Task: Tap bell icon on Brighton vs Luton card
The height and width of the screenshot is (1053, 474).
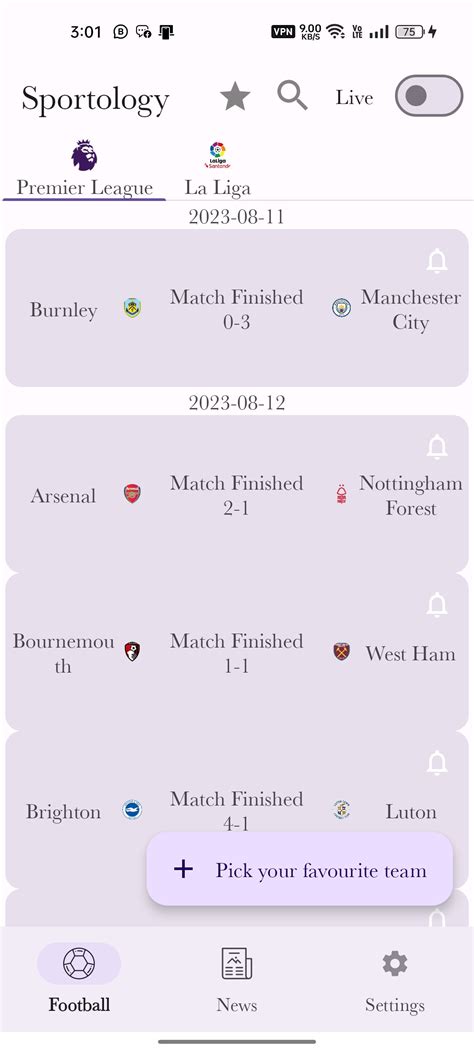Action: [x=437, y=762]
